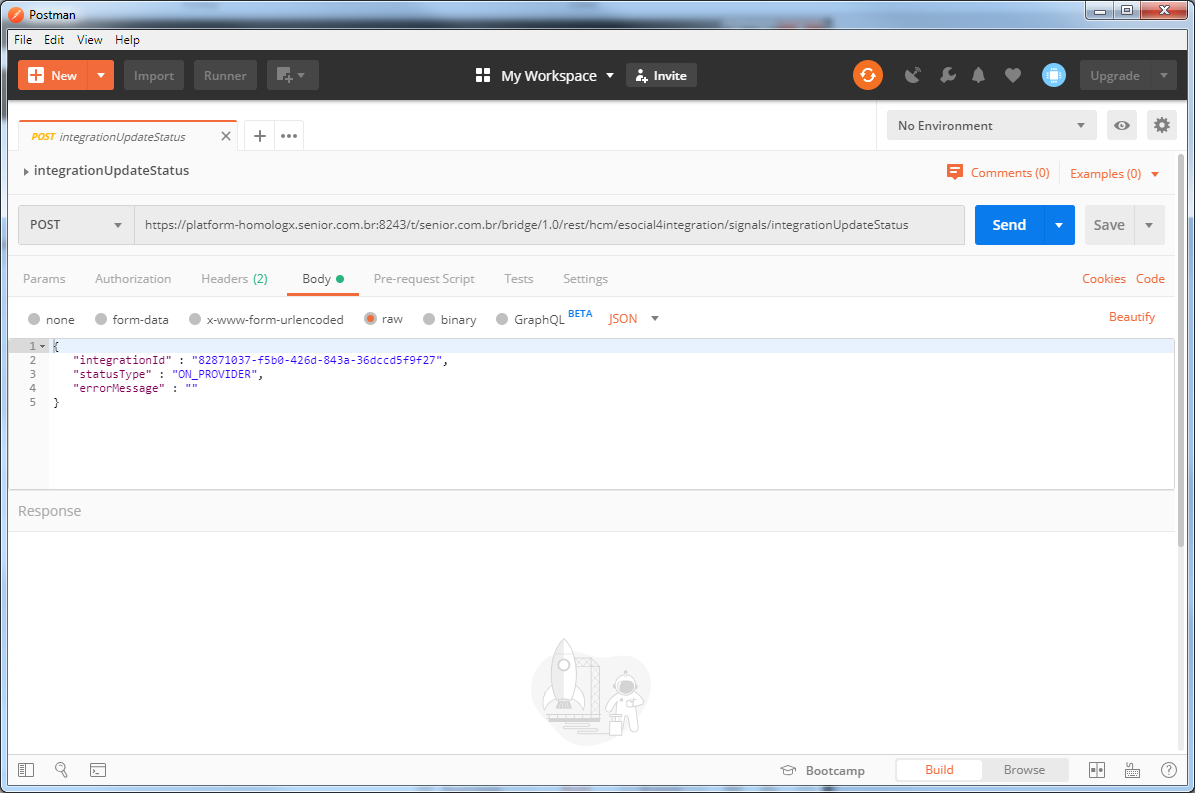This screenshot has width=1195, height=793.
Task: Click the request URL field
Action: tap(549, 225)
